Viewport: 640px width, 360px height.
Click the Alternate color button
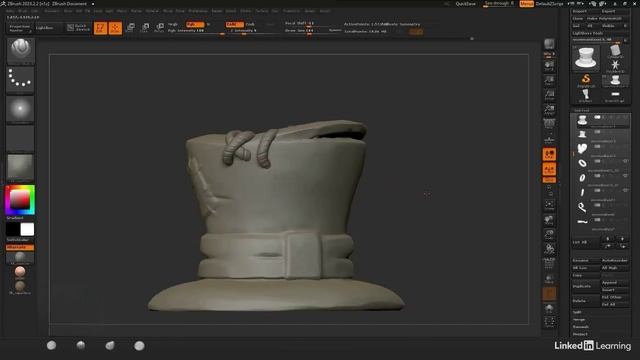click(20, 247)
